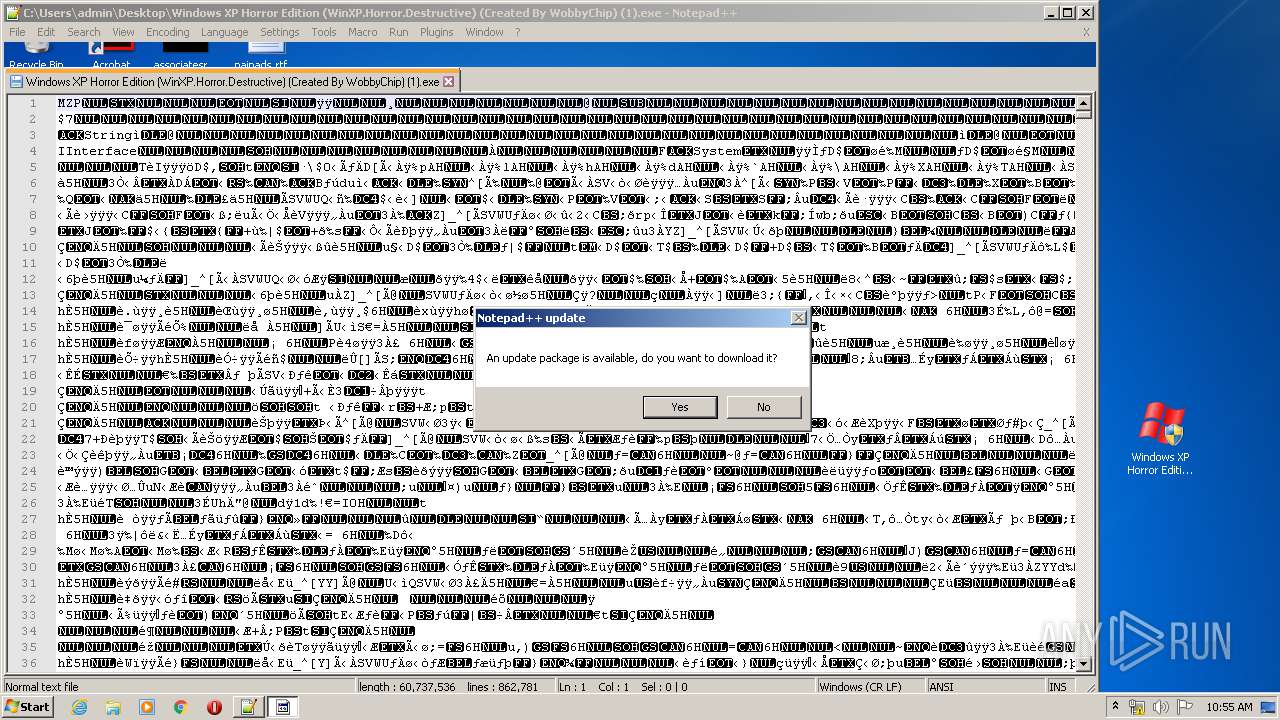The width and height of the screenshot is (1280, 720).
Task: Click the MZP text on line 1
Action: [x=70, y=103]
